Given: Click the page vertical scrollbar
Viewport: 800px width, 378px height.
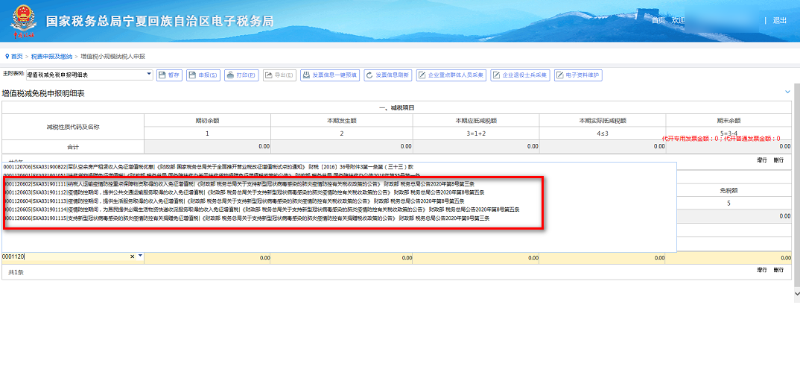Looking at the screenshot, I should (x=797, y=184).
